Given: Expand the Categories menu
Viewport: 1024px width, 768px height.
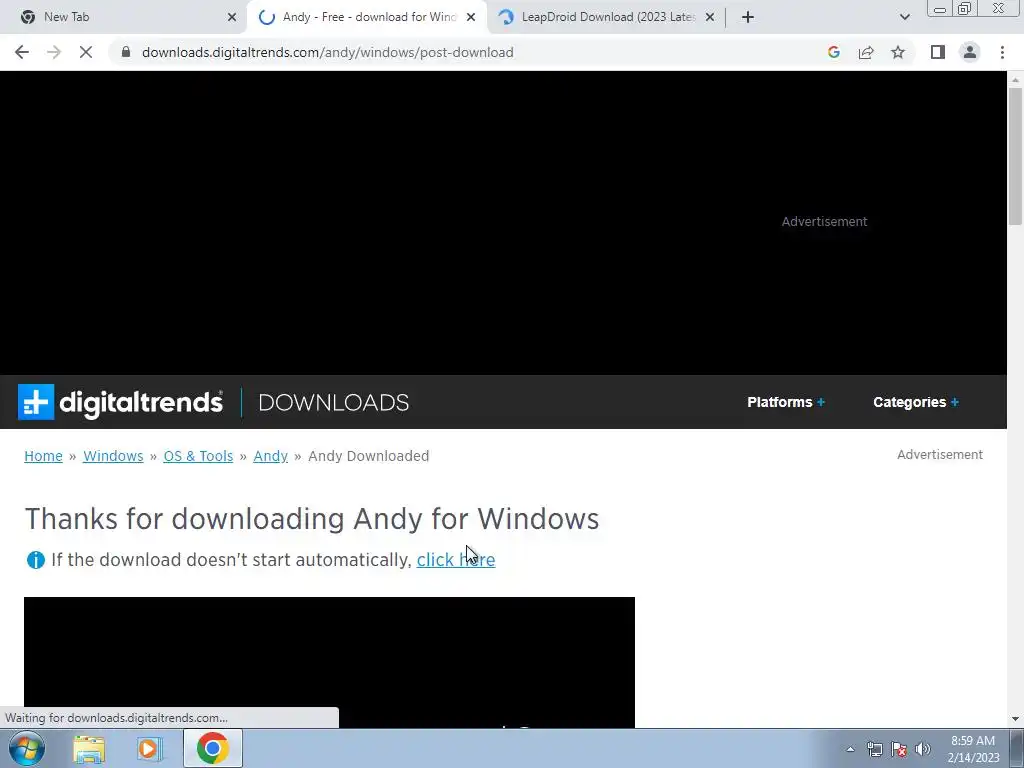Looking at the screenshot, I should tap(916, 402).
